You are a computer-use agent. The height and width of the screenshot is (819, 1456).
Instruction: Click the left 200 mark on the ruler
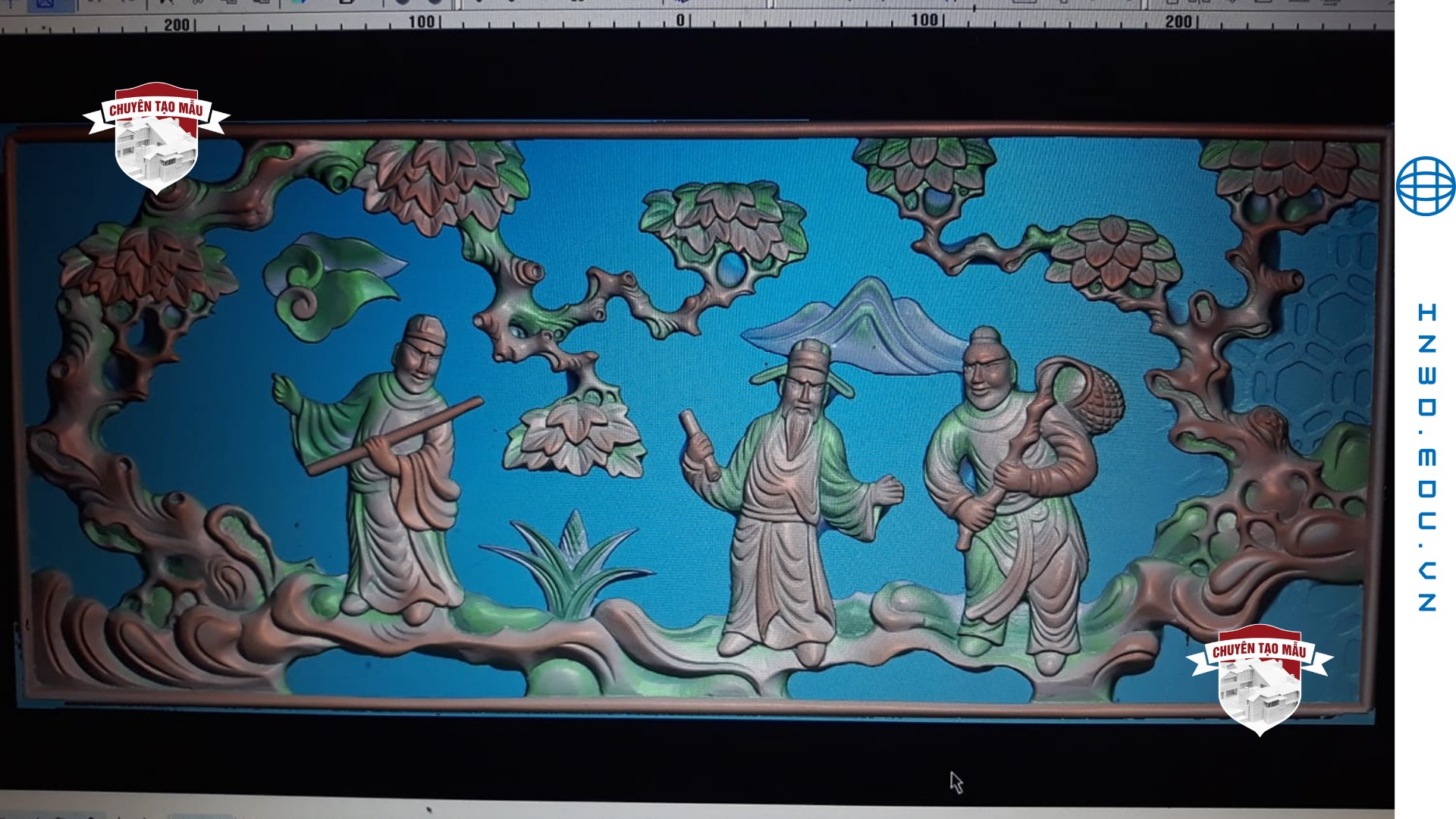(177, 24)
